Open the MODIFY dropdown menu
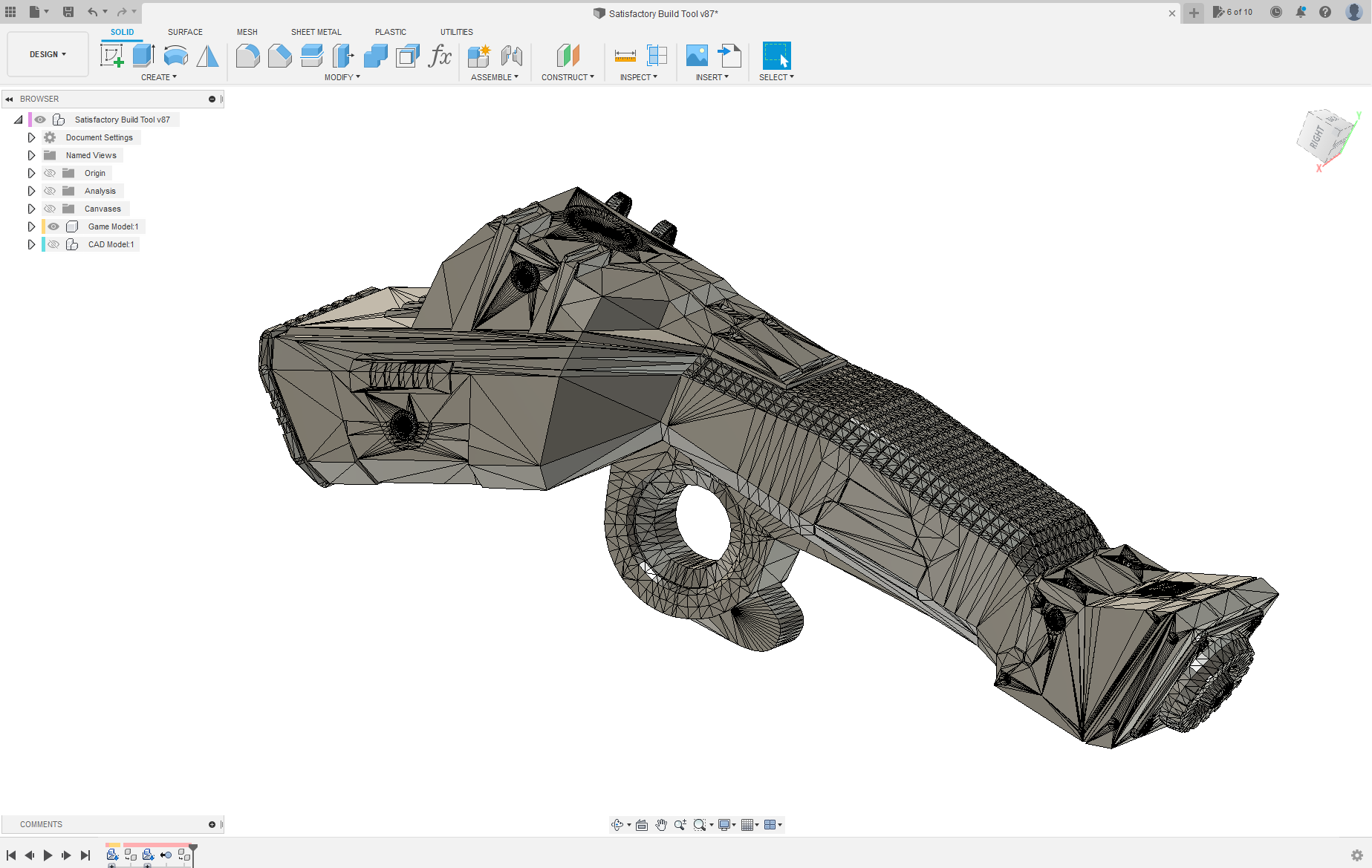The height and width of the screenshot is (868, 1372). tap(342, 77)
